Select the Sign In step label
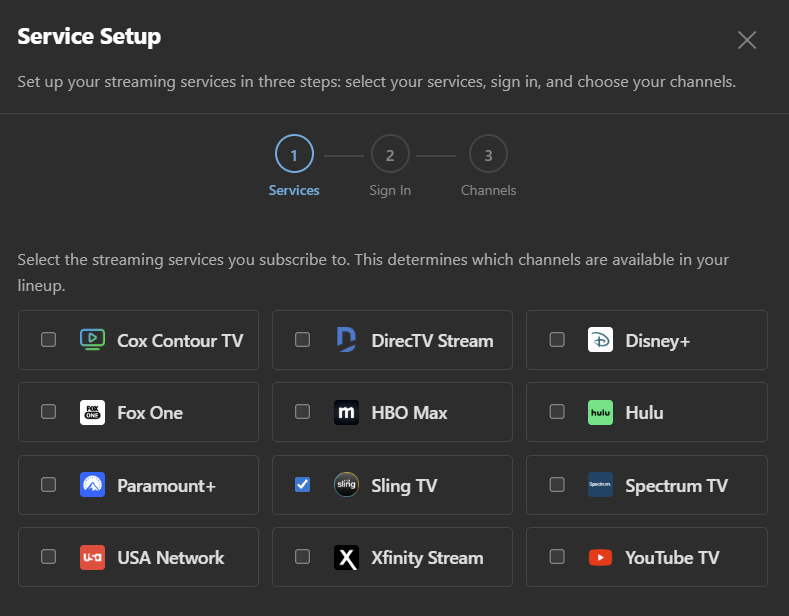Image resolution: width=789 pixels, height=616 pixels. pyautogui.click(x=390, y=191)
